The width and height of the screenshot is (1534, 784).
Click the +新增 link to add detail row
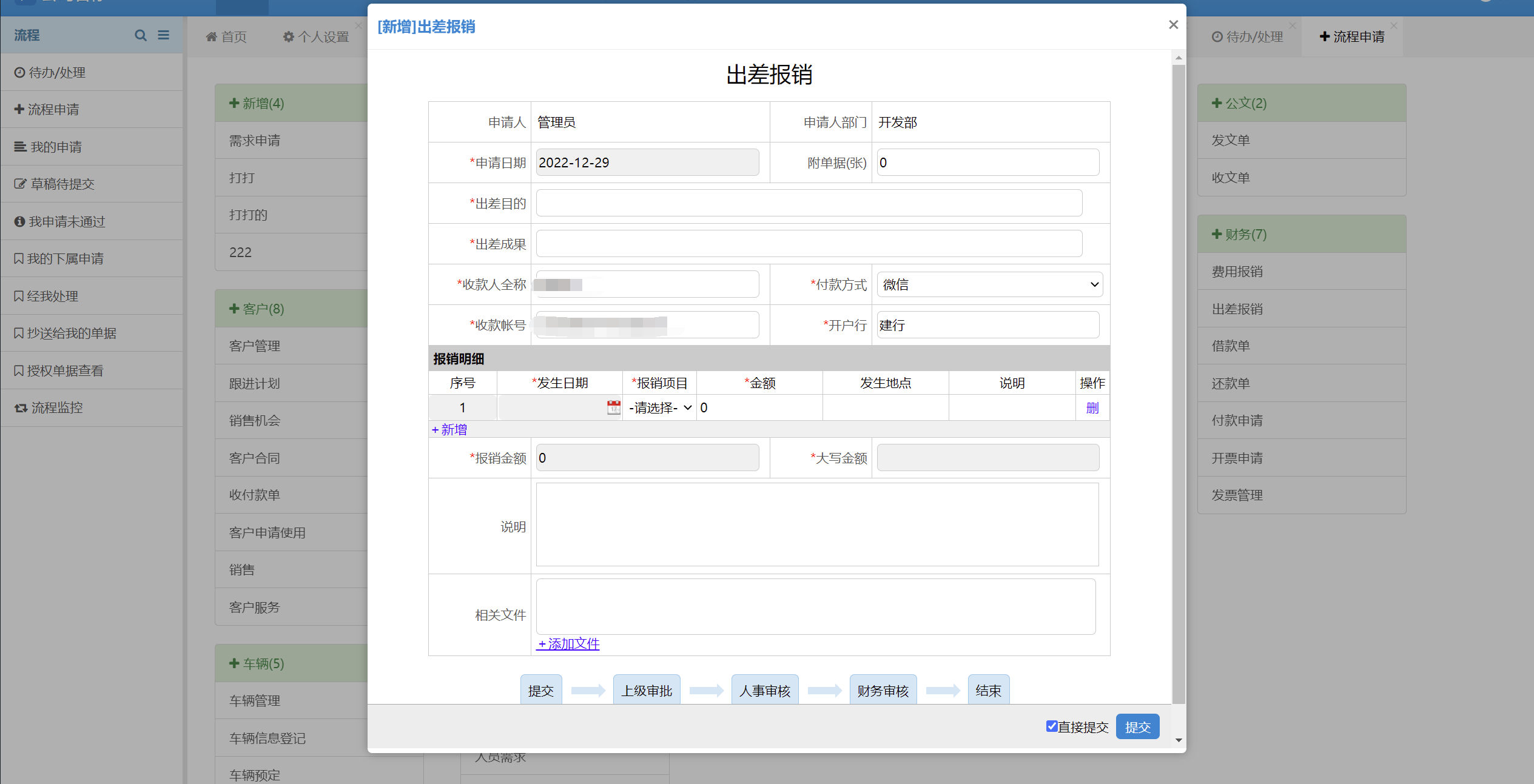449,429
